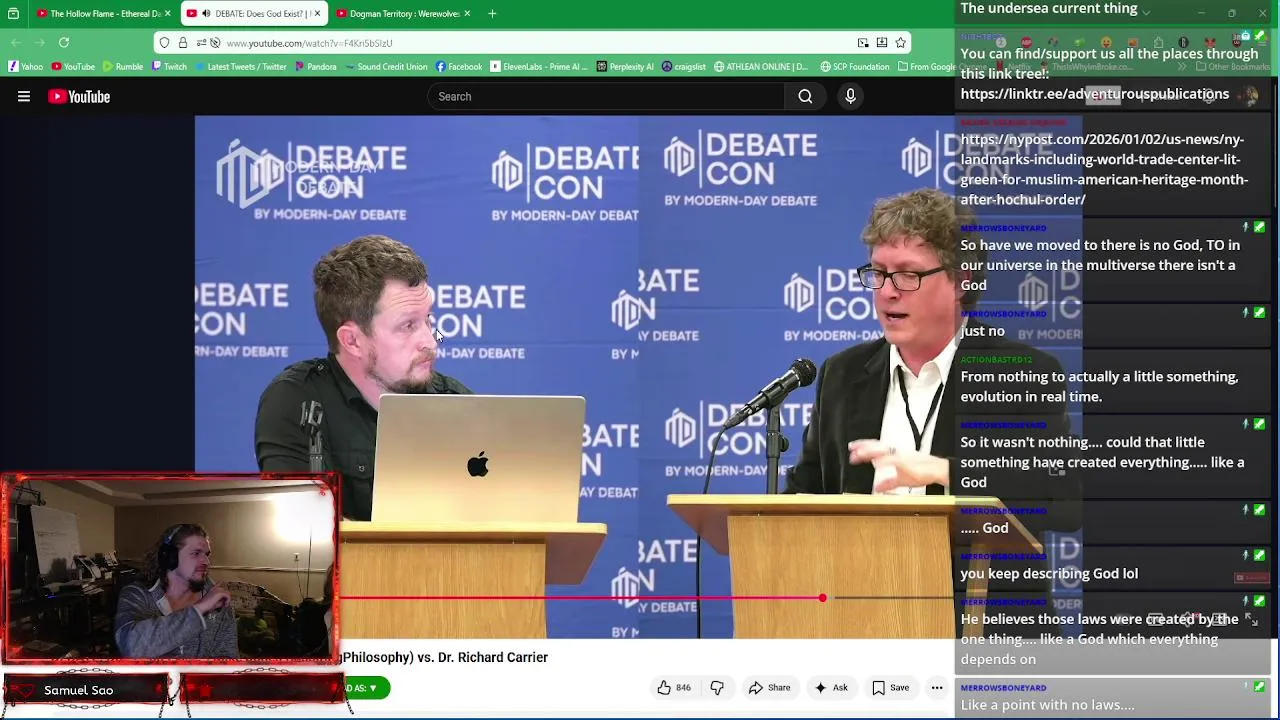The image size is (1280, 720).
Task: Close the 'Dogman Territory' tab
Action: pos(467,14)
